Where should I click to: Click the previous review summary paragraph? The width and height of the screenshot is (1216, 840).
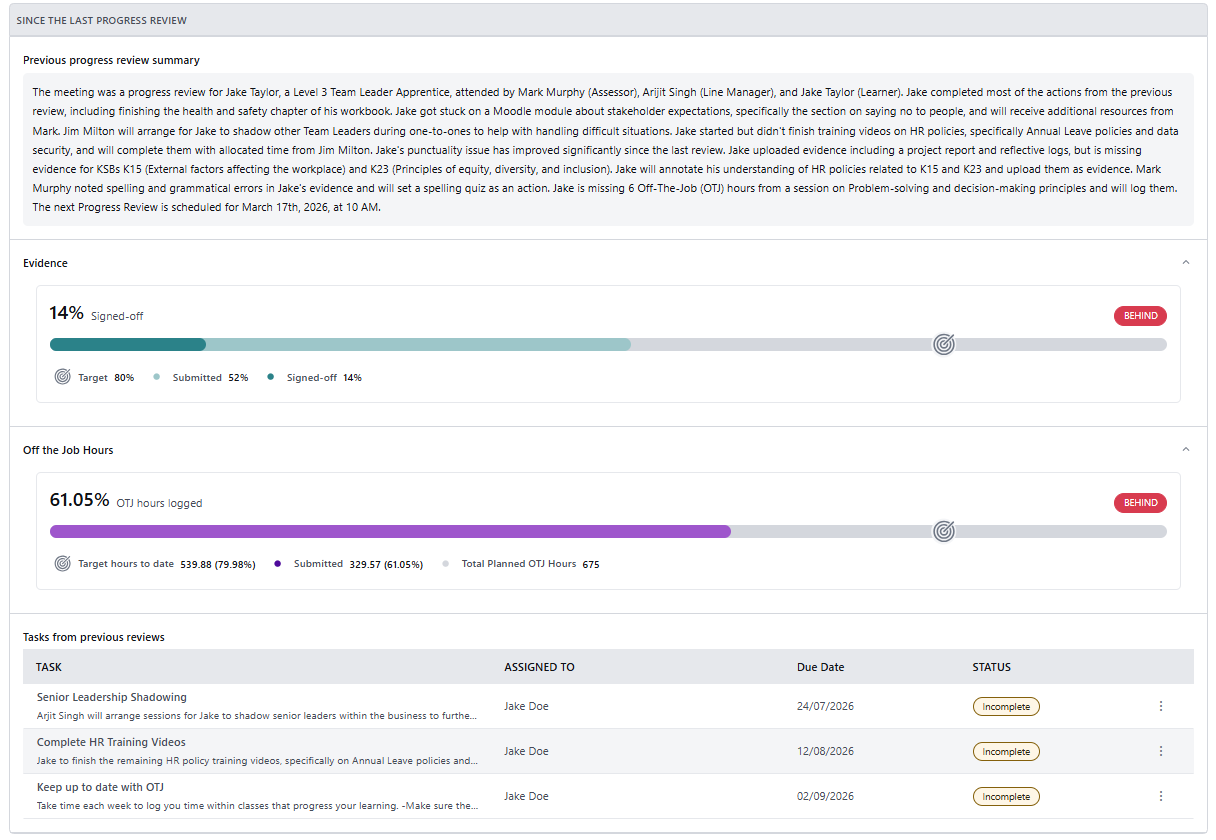click(608, 149)
